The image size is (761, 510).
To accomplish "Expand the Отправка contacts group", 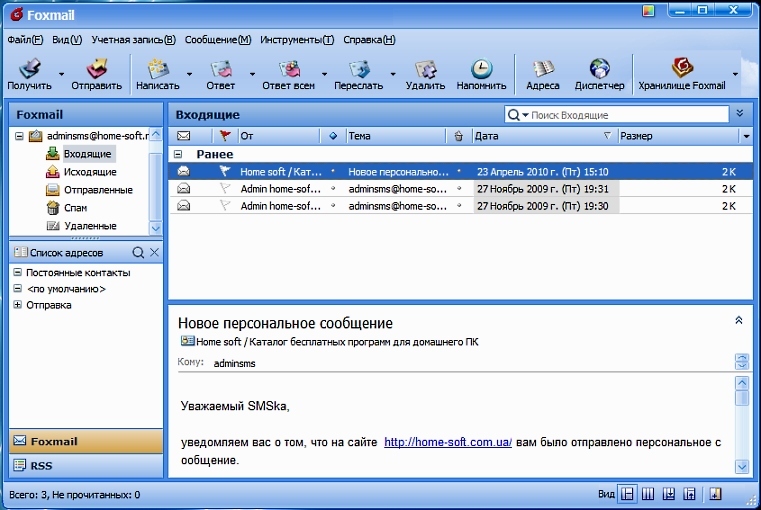I will pos(17,305).
